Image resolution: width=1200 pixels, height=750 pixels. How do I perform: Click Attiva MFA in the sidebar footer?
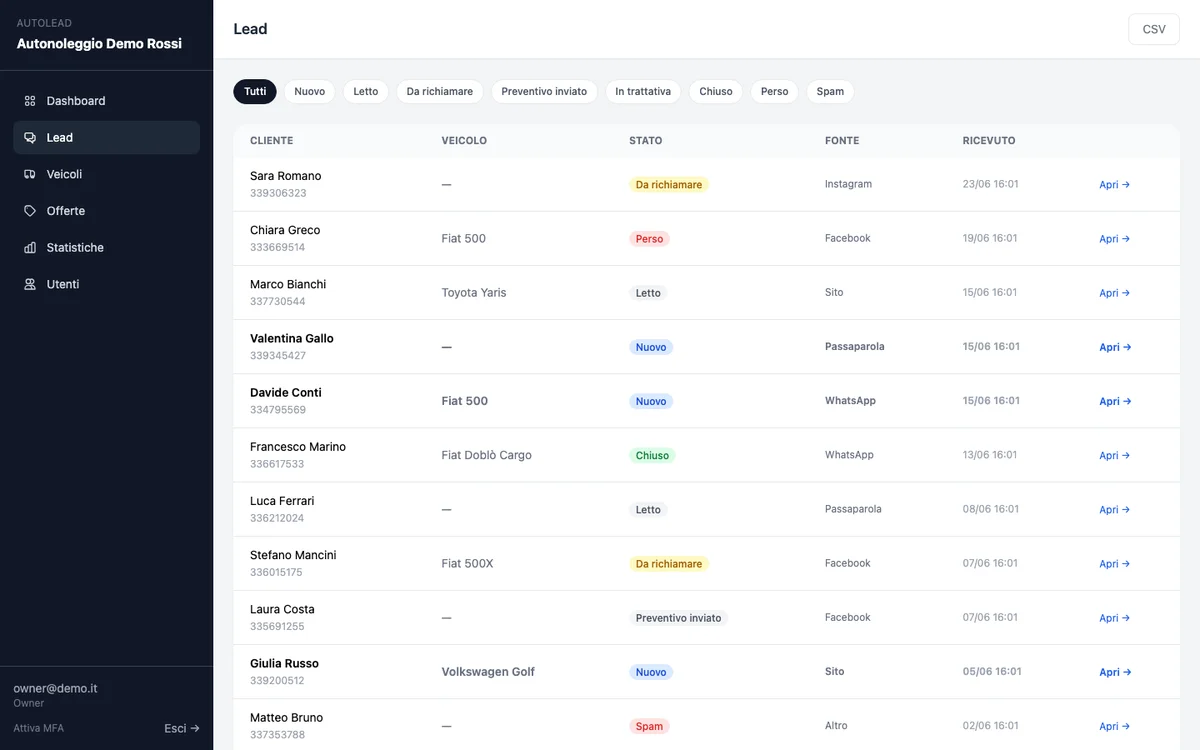click(x=38, y=728)
